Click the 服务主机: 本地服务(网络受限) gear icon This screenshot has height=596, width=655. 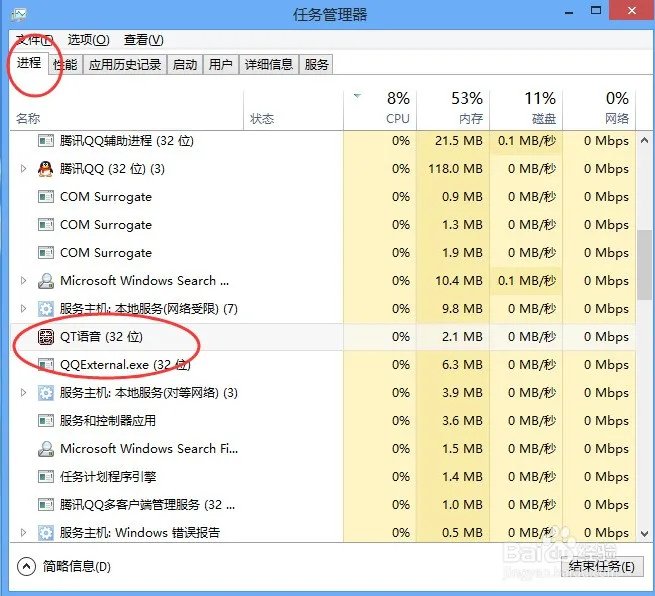tap(46, 309)
